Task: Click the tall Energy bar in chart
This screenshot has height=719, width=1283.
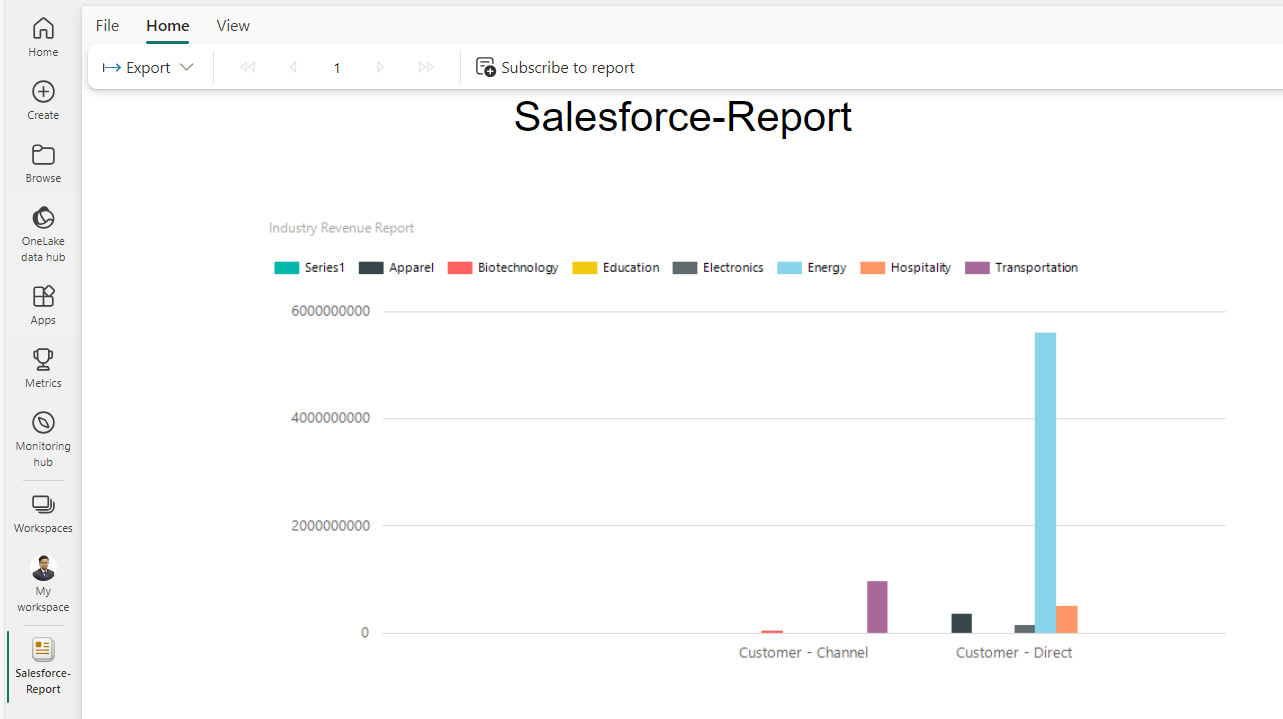Action: point(1045,482)
